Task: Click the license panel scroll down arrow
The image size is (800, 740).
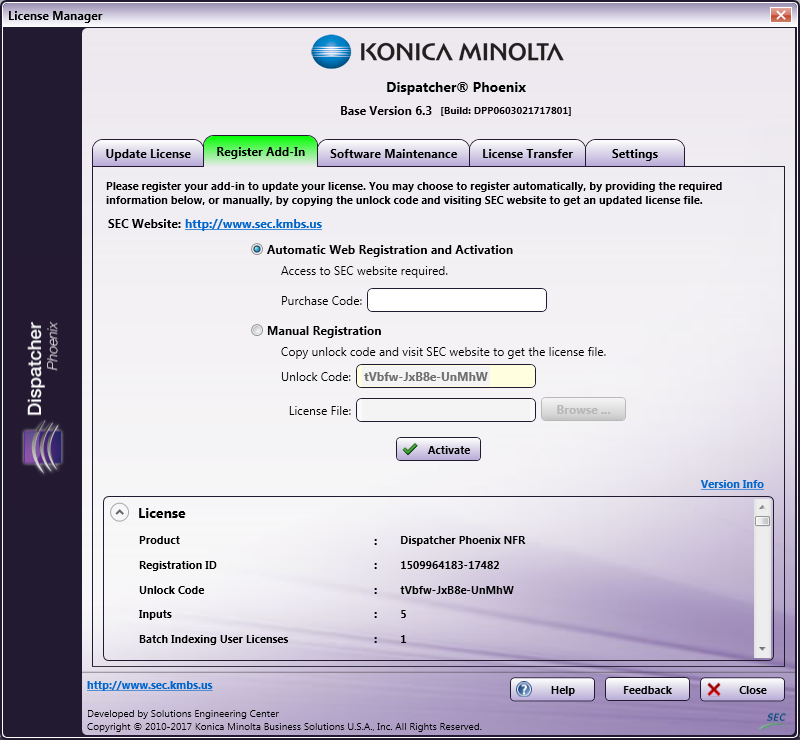Action: [x=762, y=649]
